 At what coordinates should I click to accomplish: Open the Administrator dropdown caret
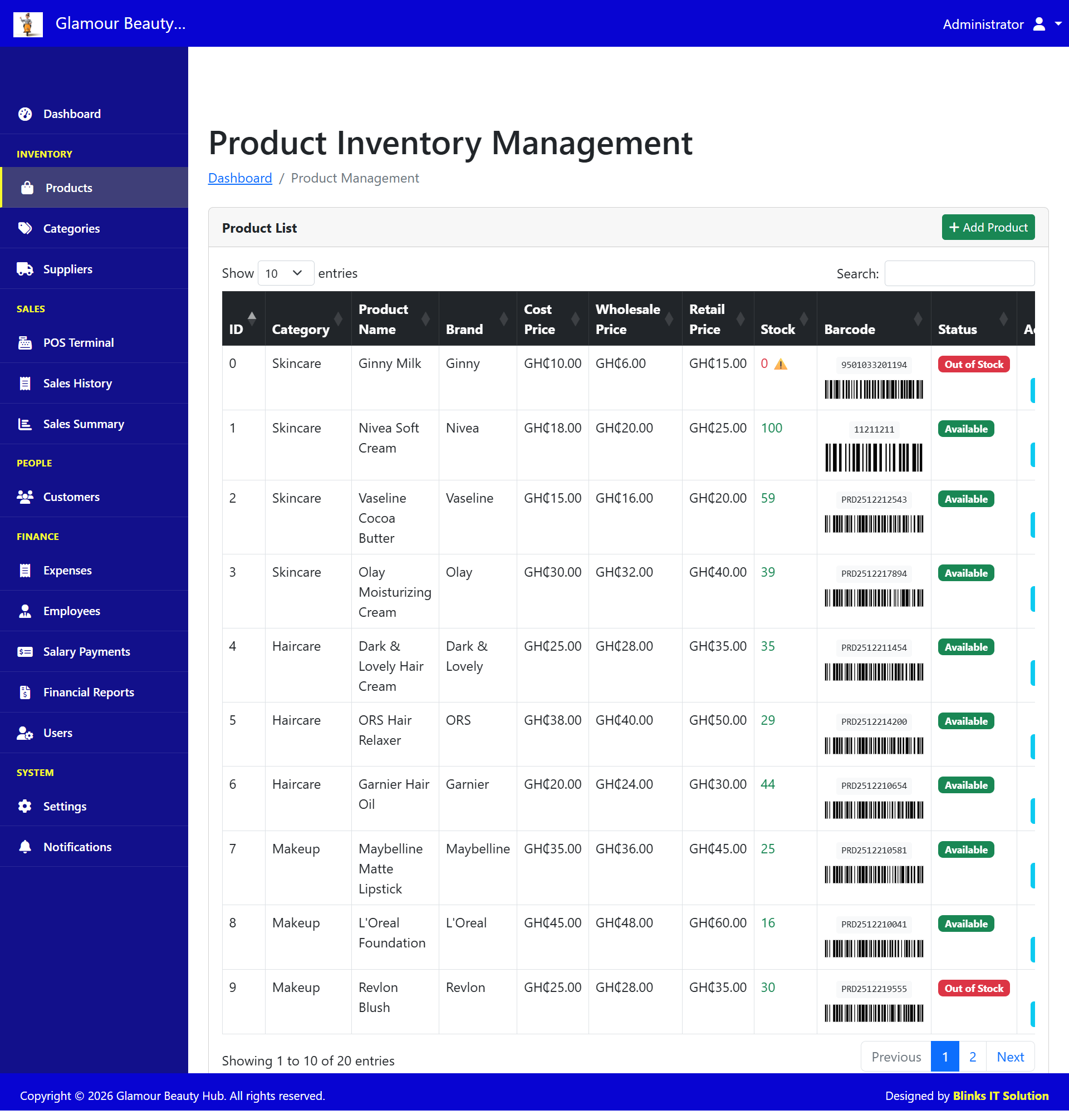(x=1058, y=24)
